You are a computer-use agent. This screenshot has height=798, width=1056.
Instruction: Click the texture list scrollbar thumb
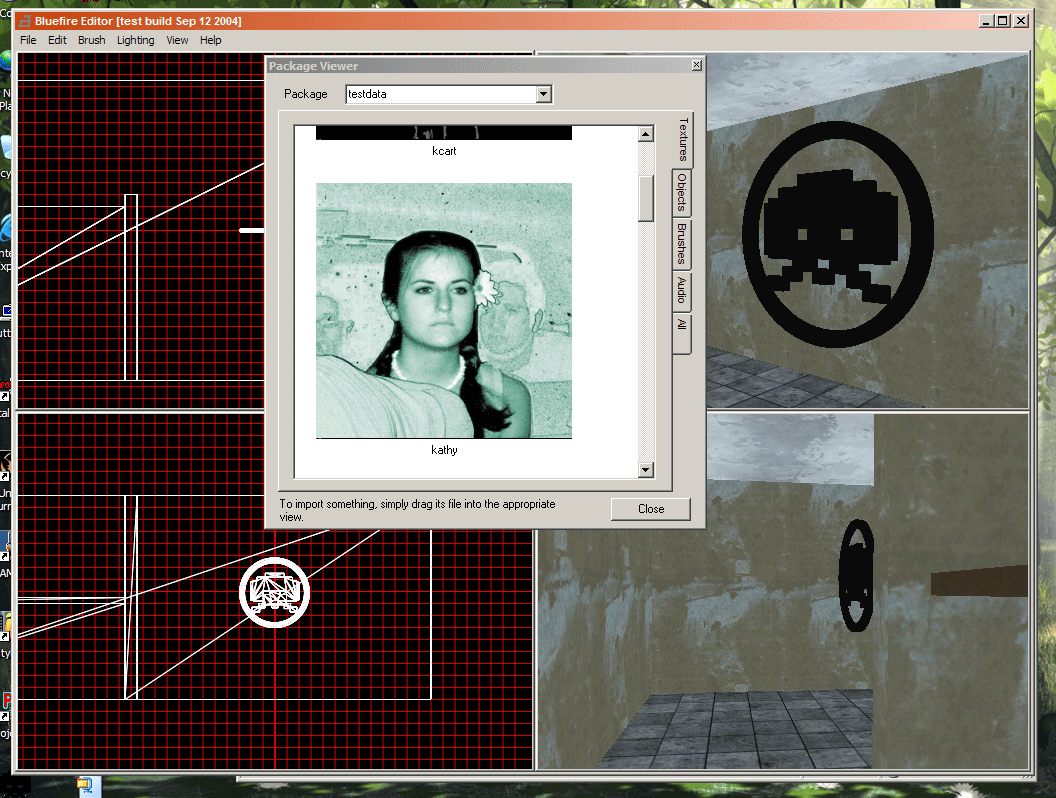click(x=646, y=198)
